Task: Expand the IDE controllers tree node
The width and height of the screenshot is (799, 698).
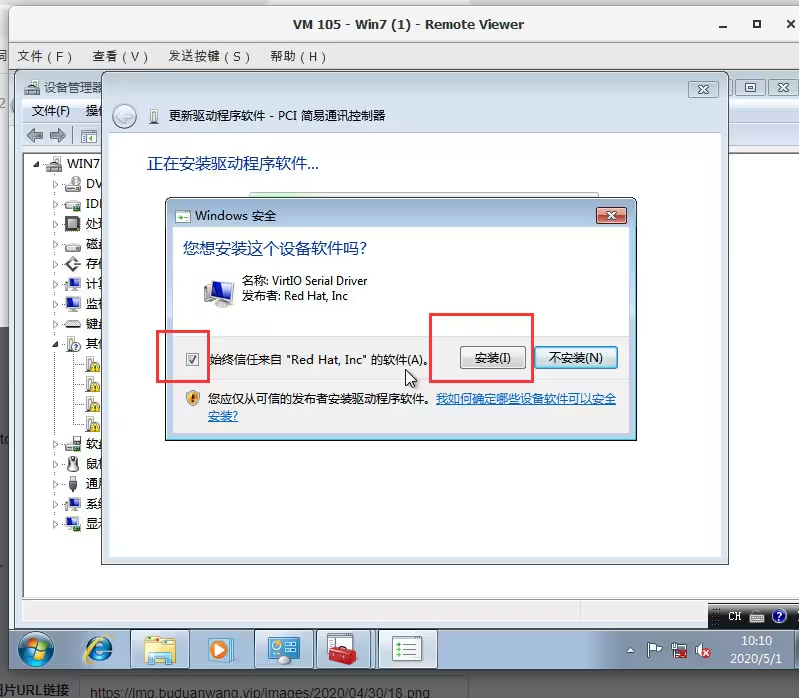Action: tap(55, 204)
